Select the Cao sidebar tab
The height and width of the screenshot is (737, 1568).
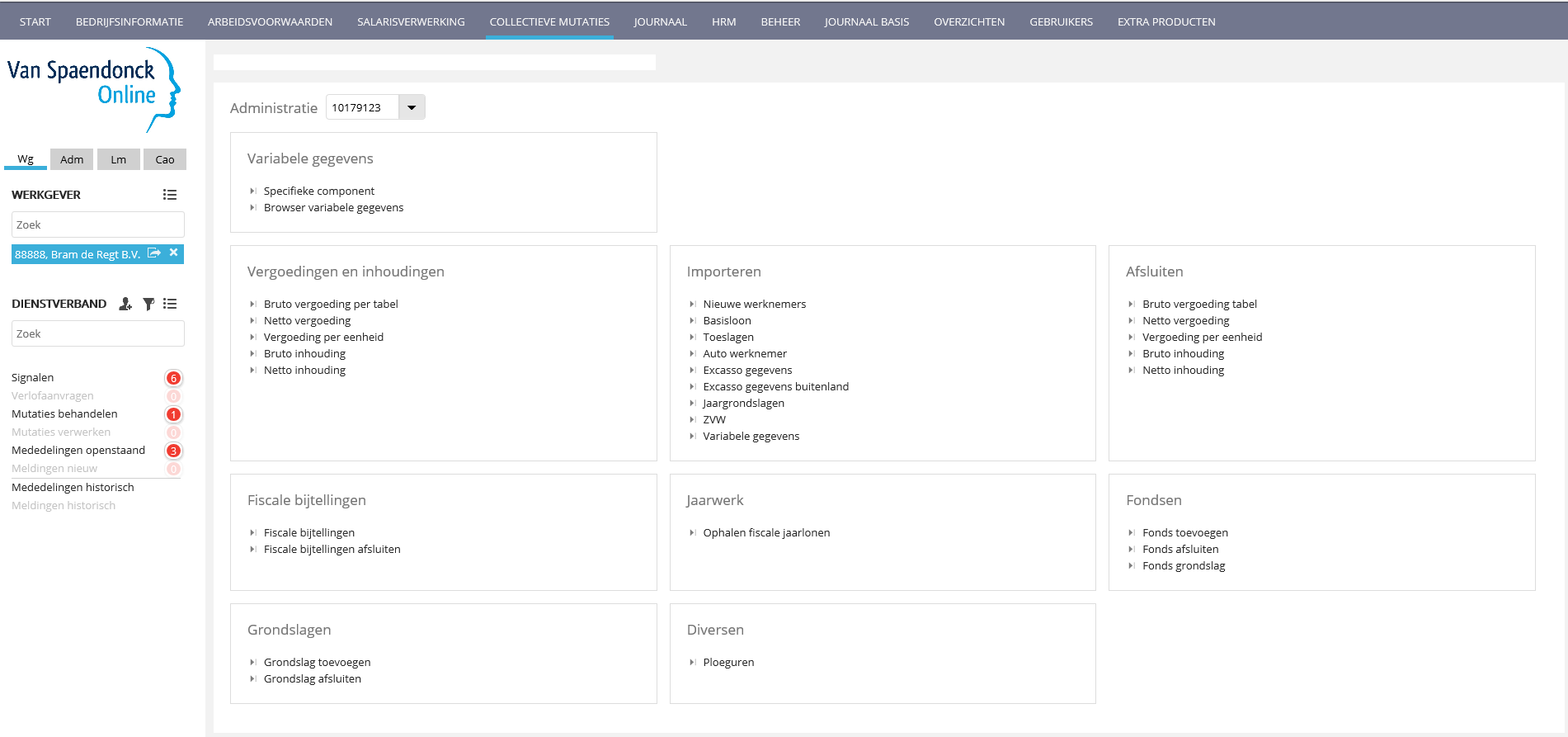(x=165, y=159)
